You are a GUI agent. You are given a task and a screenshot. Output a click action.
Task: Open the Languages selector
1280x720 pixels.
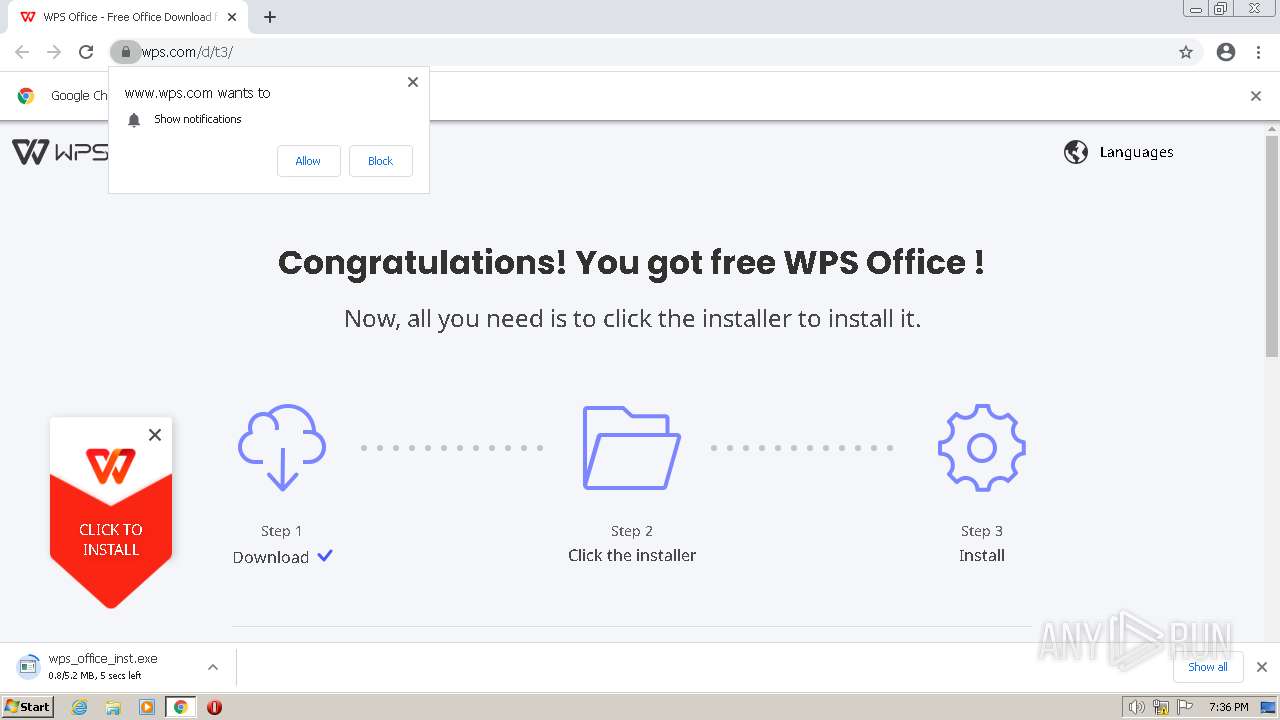click(1119, 152)
